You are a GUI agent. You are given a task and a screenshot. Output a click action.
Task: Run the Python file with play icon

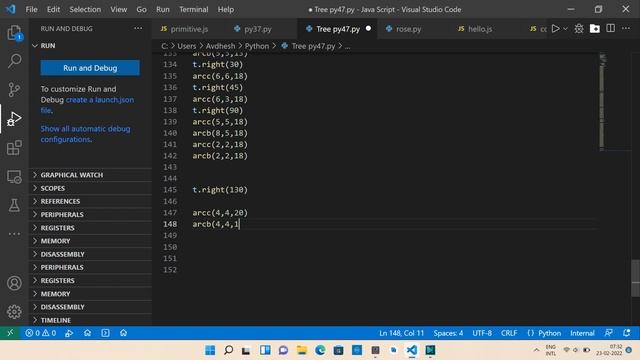(x=556, y=29)
